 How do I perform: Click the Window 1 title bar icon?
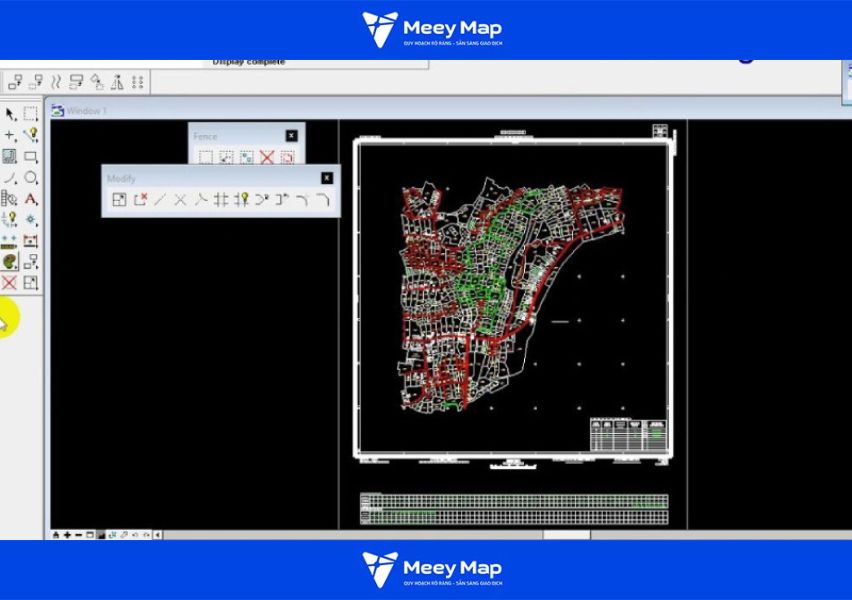(58, 110)
